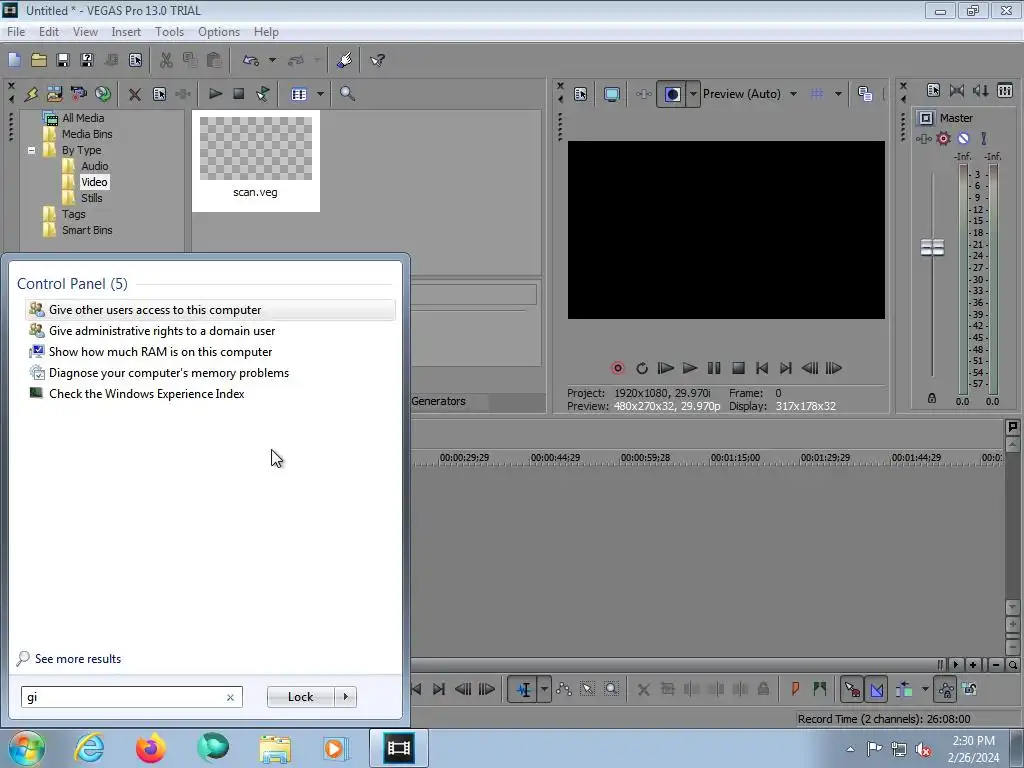This screenshot has height=768, width=1024.
Task: Open the Auto Ripple dropdown arrow
Action: coord(925,689)
